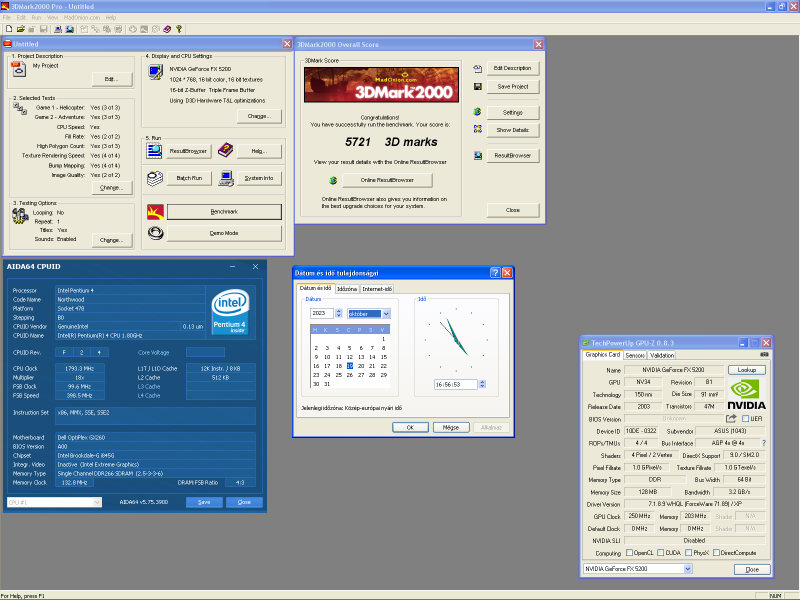Click the Bus Interface question mark in GPU-Z

click(x=764, y=443)
